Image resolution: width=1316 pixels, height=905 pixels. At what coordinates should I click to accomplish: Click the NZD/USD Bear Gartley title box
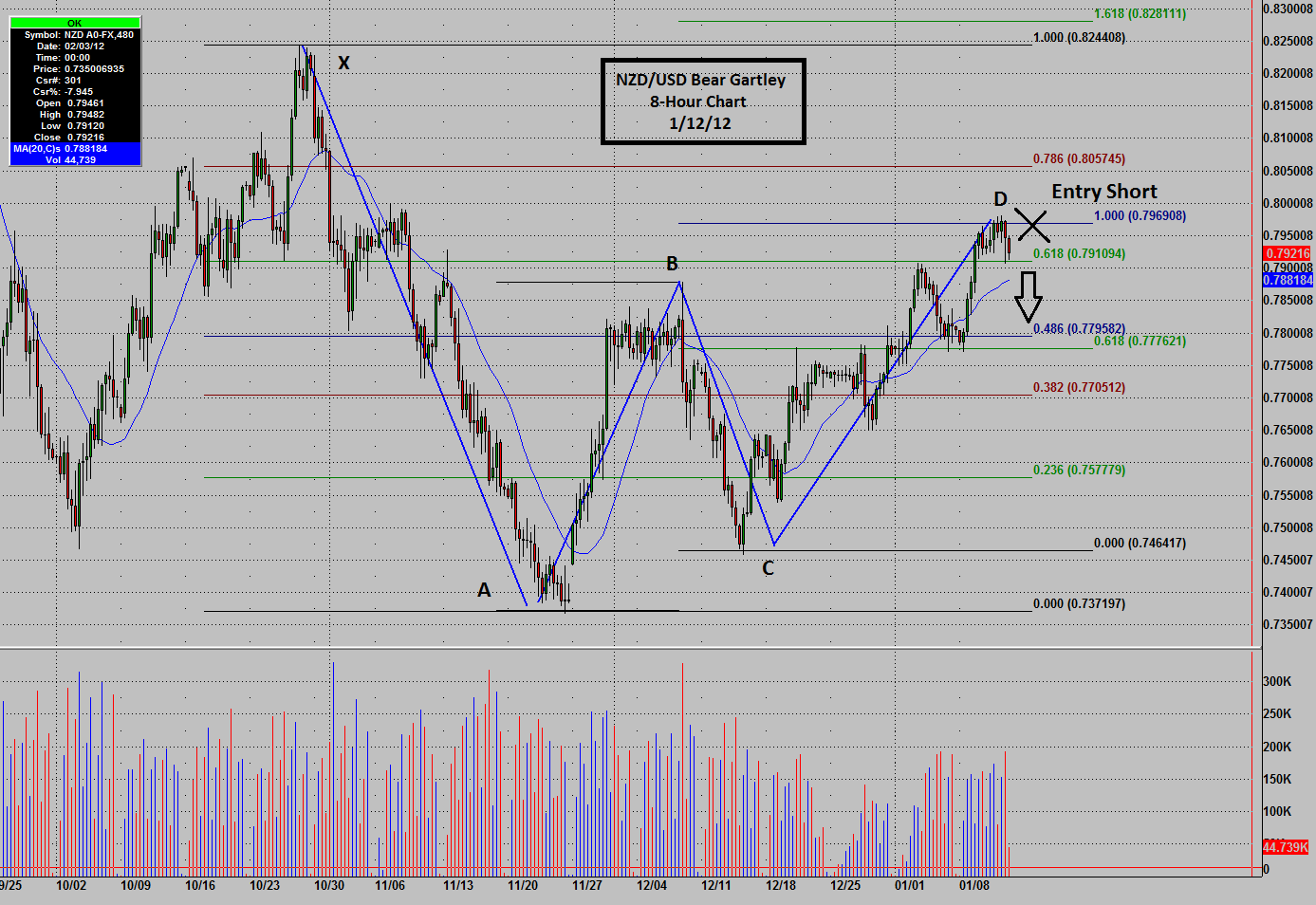702,102
